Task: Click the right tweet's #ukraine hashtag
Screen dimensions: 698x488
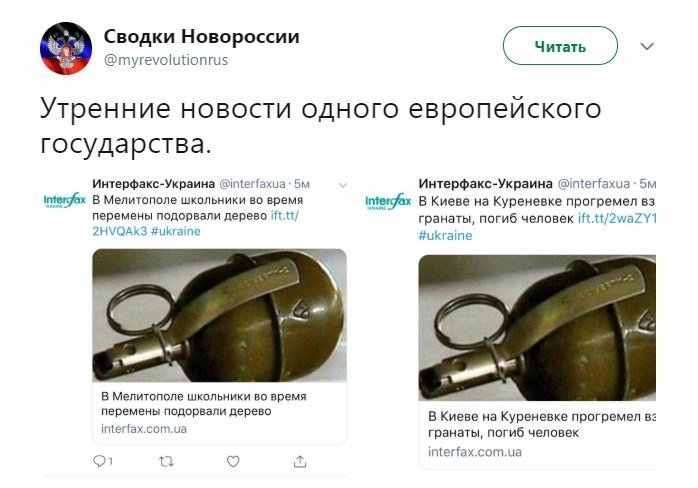Action: point(445,235)
